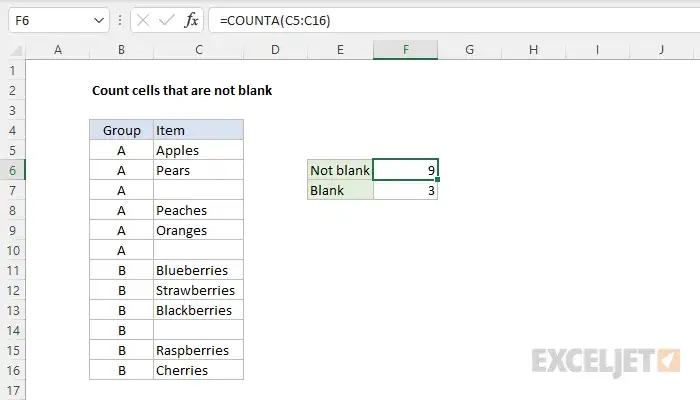Select cell containing Blueberries
Screen dimensions: 700x400
(x=198, y=270)
